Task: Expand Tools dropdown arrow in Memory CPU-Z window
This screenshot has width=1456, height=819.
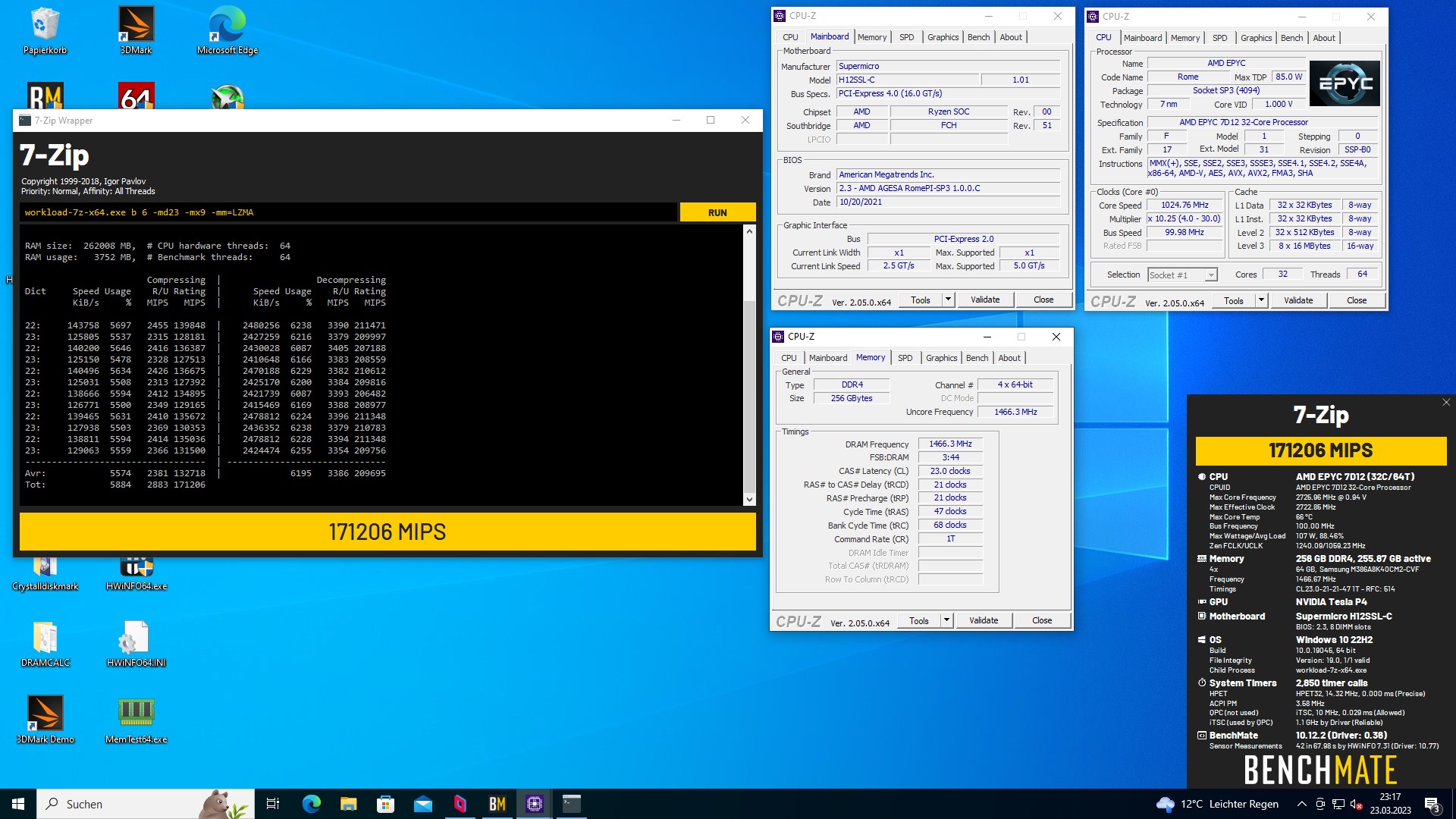Action: click(x=946, y=620)
